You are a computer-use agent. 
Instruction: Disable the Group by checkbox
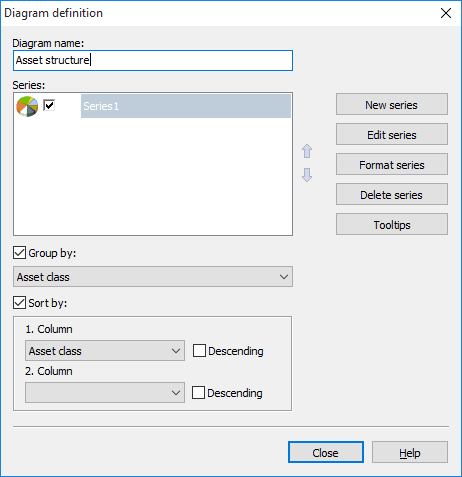19,253
